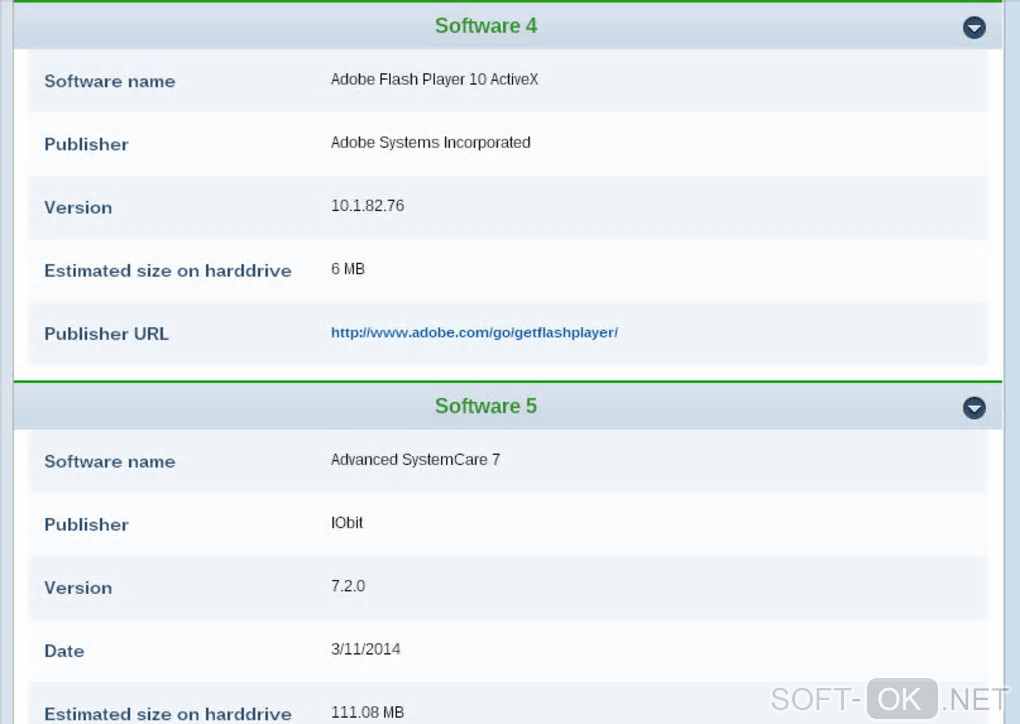Click the Publisher URL label
The width and height of the screenshot is (1020, 724).
106,334
